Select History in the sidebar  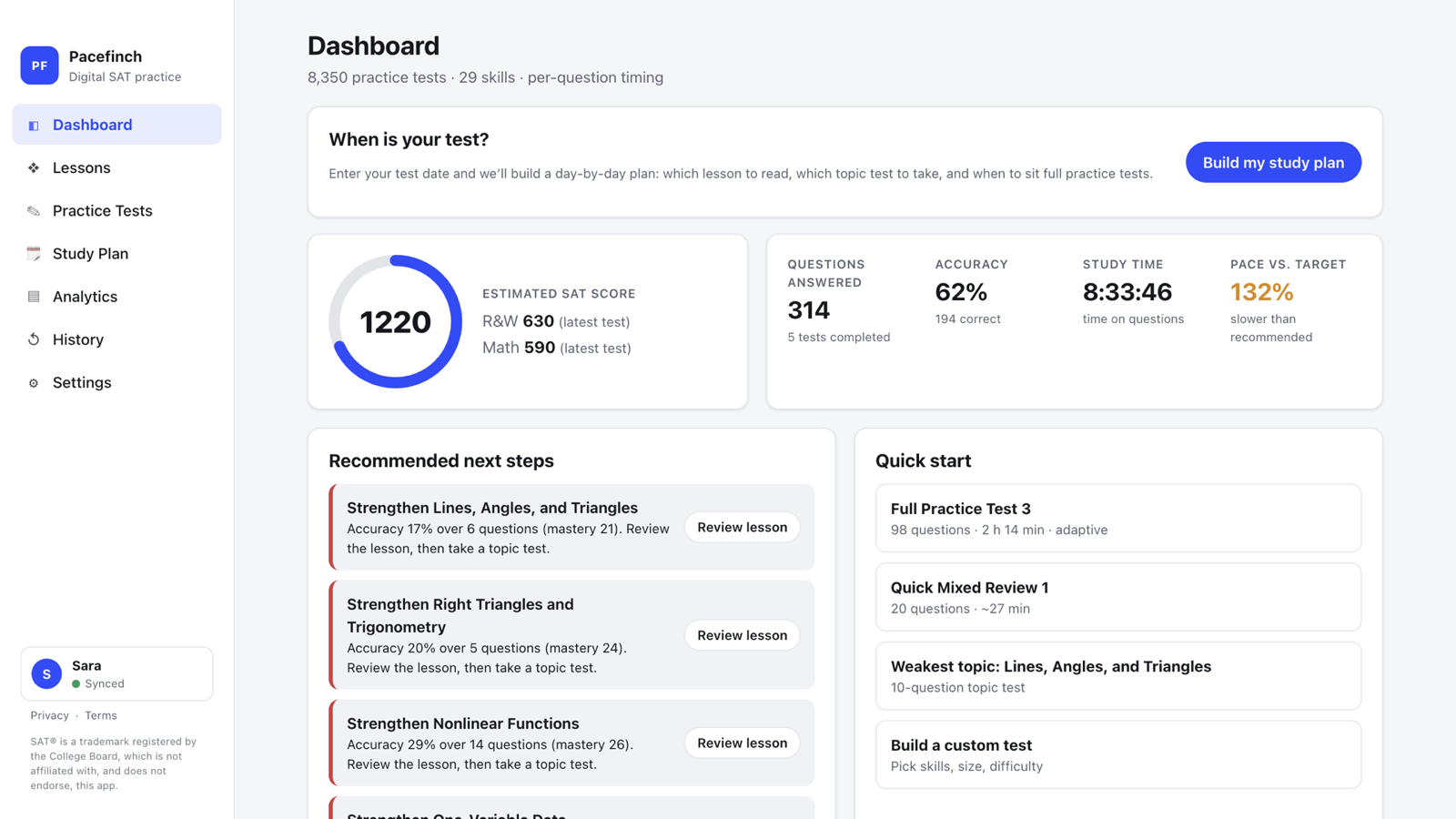(x=116, y=339)
